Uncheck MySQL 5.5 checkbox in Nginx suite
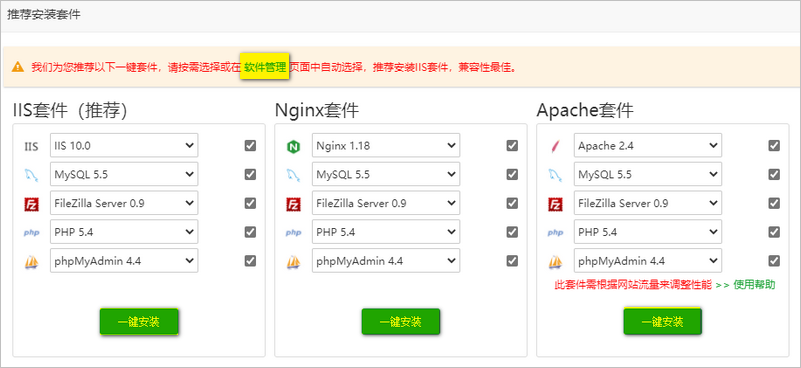 [x=512, y=174]
